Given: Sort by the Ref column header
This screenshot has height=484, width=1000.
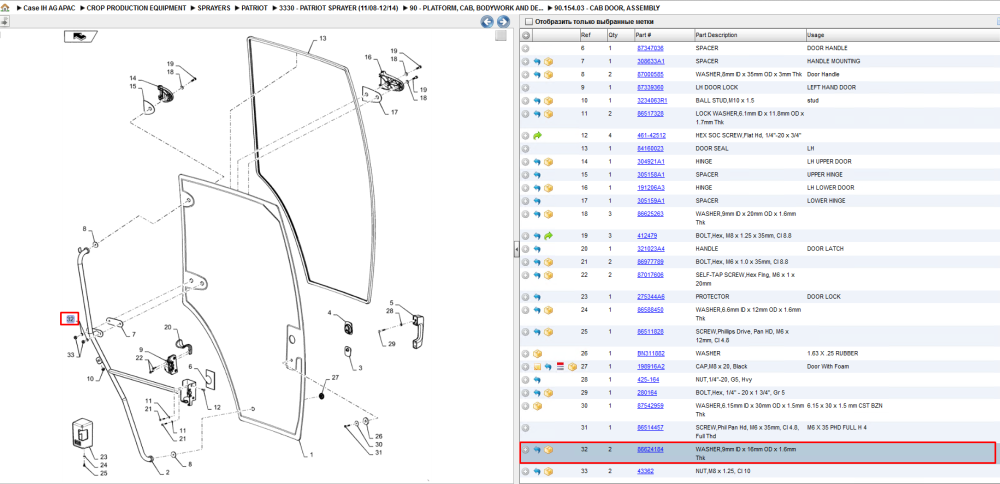Looking at the screenshot, I should (x=592, y=35).
